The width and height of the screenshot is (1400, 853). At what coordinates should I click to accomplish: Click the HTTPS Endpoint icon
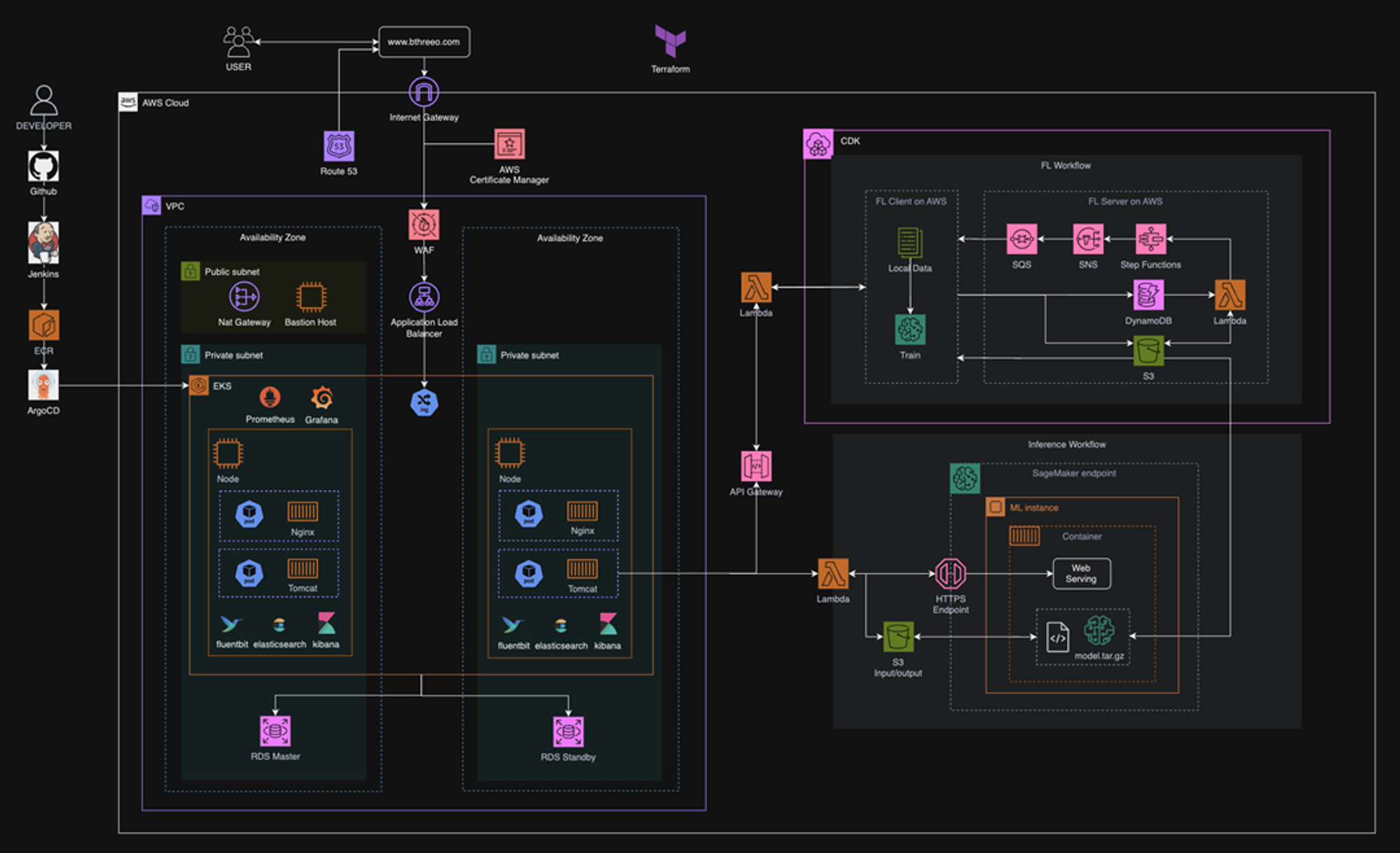point(950,574)
